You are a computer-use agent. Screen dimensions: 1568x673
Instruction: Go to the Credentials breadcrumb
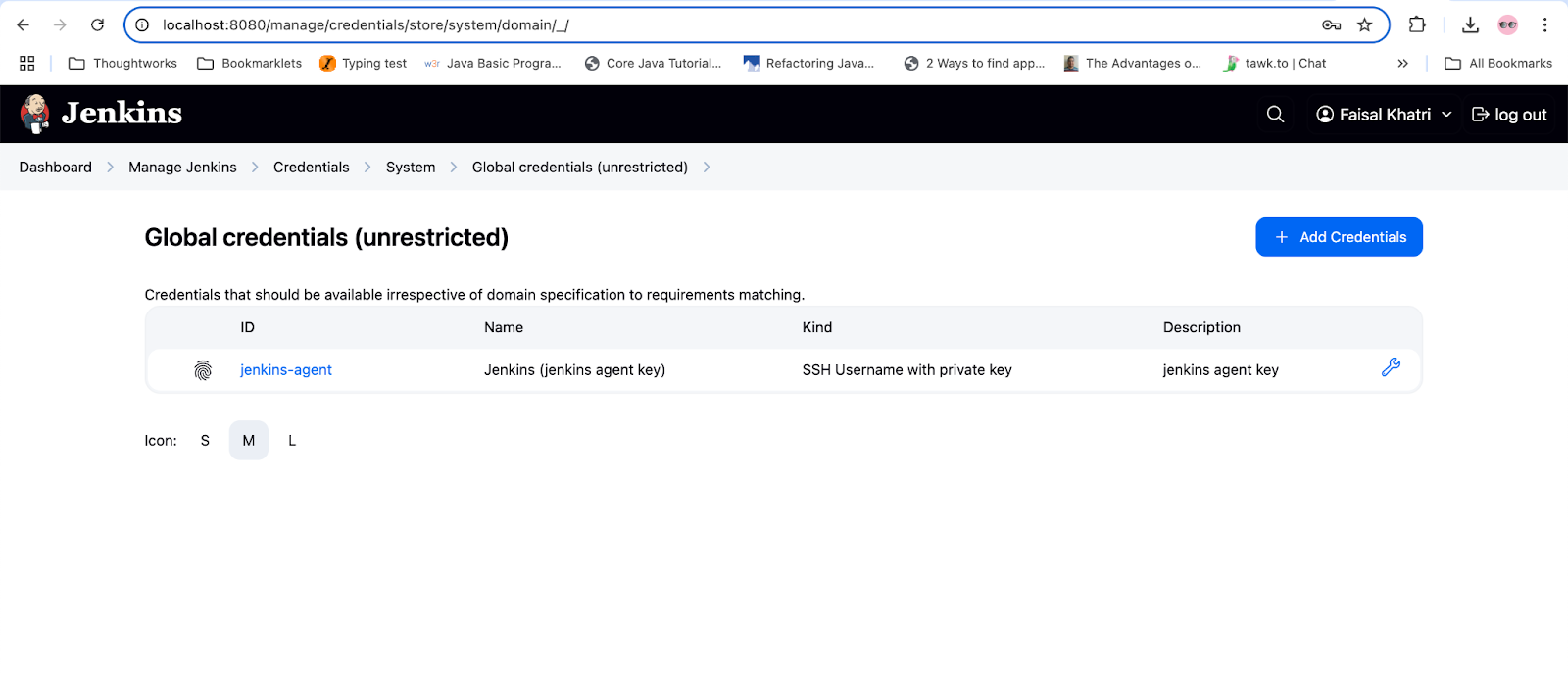pyautogui.click(x=312, y=168)
